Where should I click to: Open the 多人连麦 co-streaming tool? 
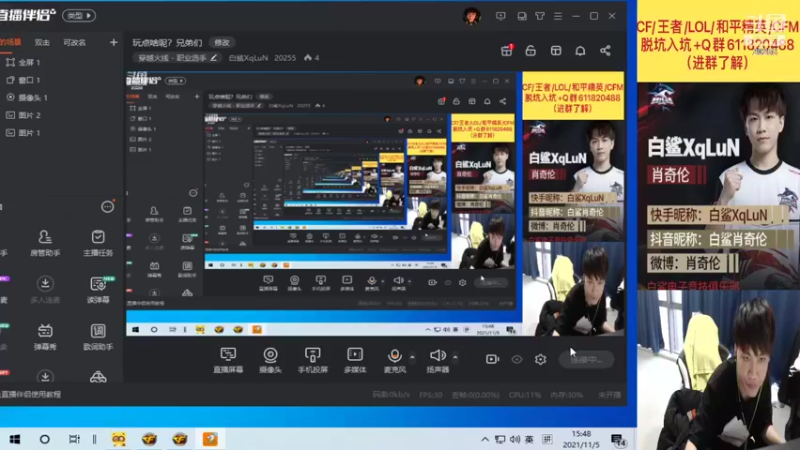[45, 290]
